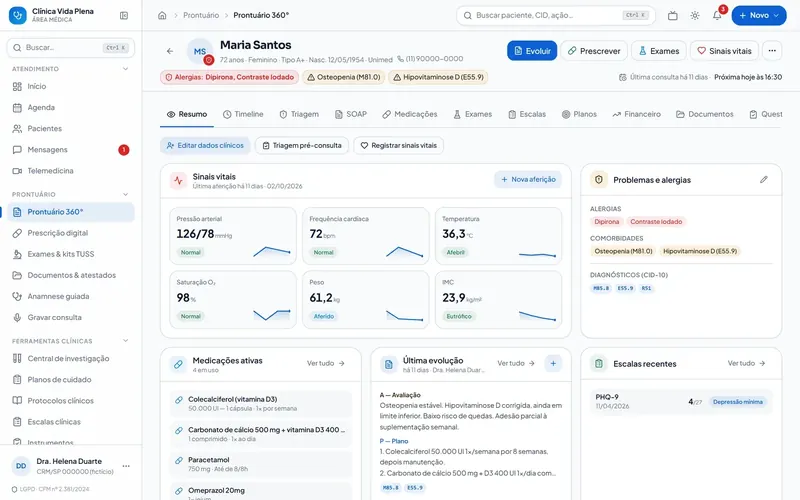
Task: Open Documentos & atestados in sidebar
Action: (70, 275)
